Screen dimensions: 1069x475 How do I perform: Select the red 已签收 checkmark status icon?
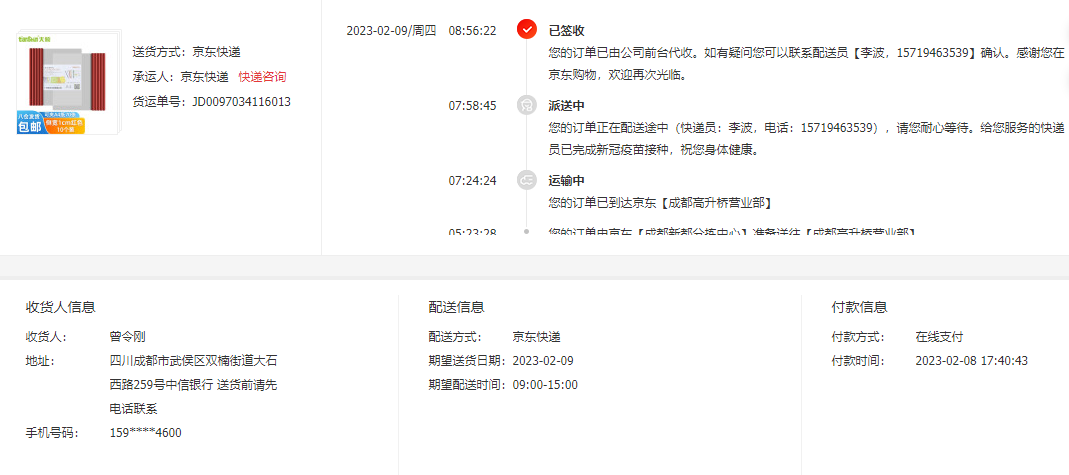coord(526,30)
